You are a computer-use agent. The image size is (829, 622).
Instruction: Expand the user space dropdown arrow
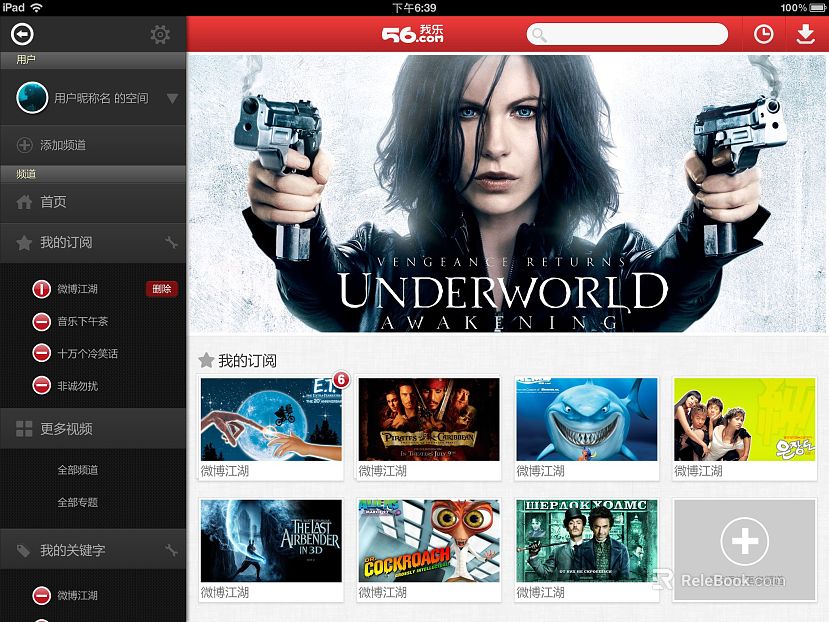point(172,98)
